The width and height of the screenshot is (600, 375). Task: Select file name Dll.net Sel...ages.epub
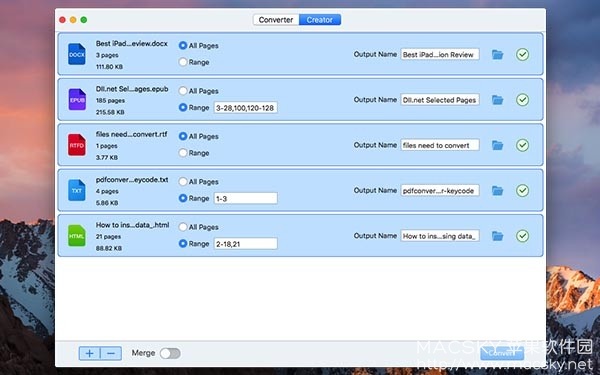(132, 89)
